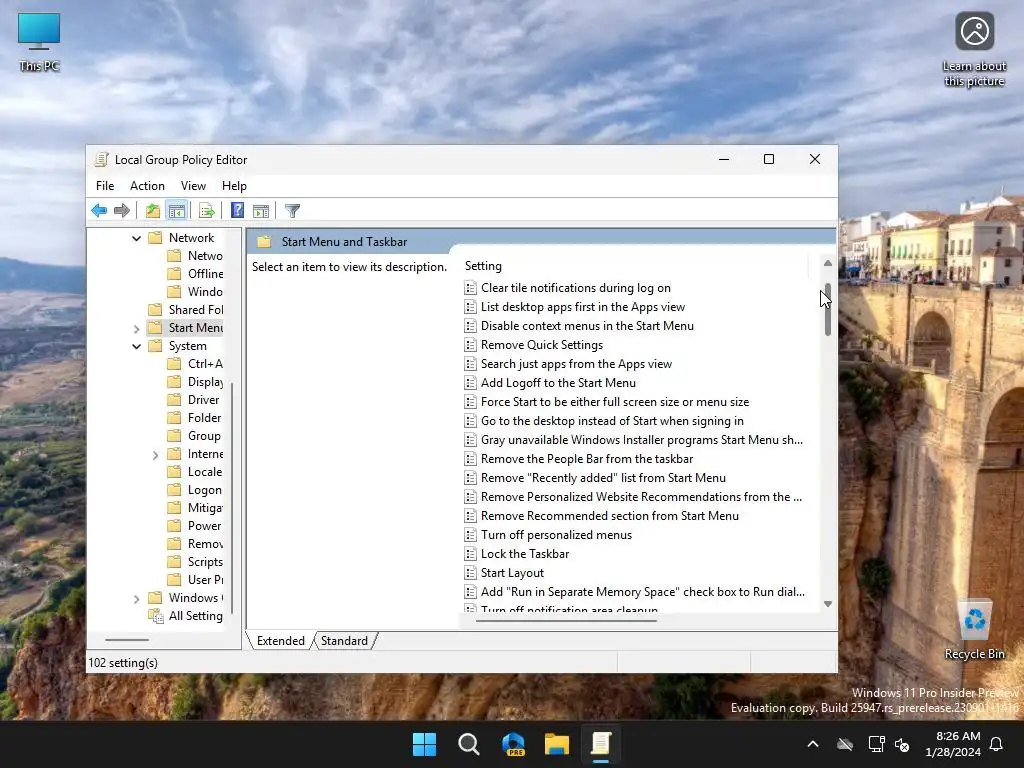This screenshot has width=1024, height=768.
Task: Open the View menu
Action: (193, 186)
